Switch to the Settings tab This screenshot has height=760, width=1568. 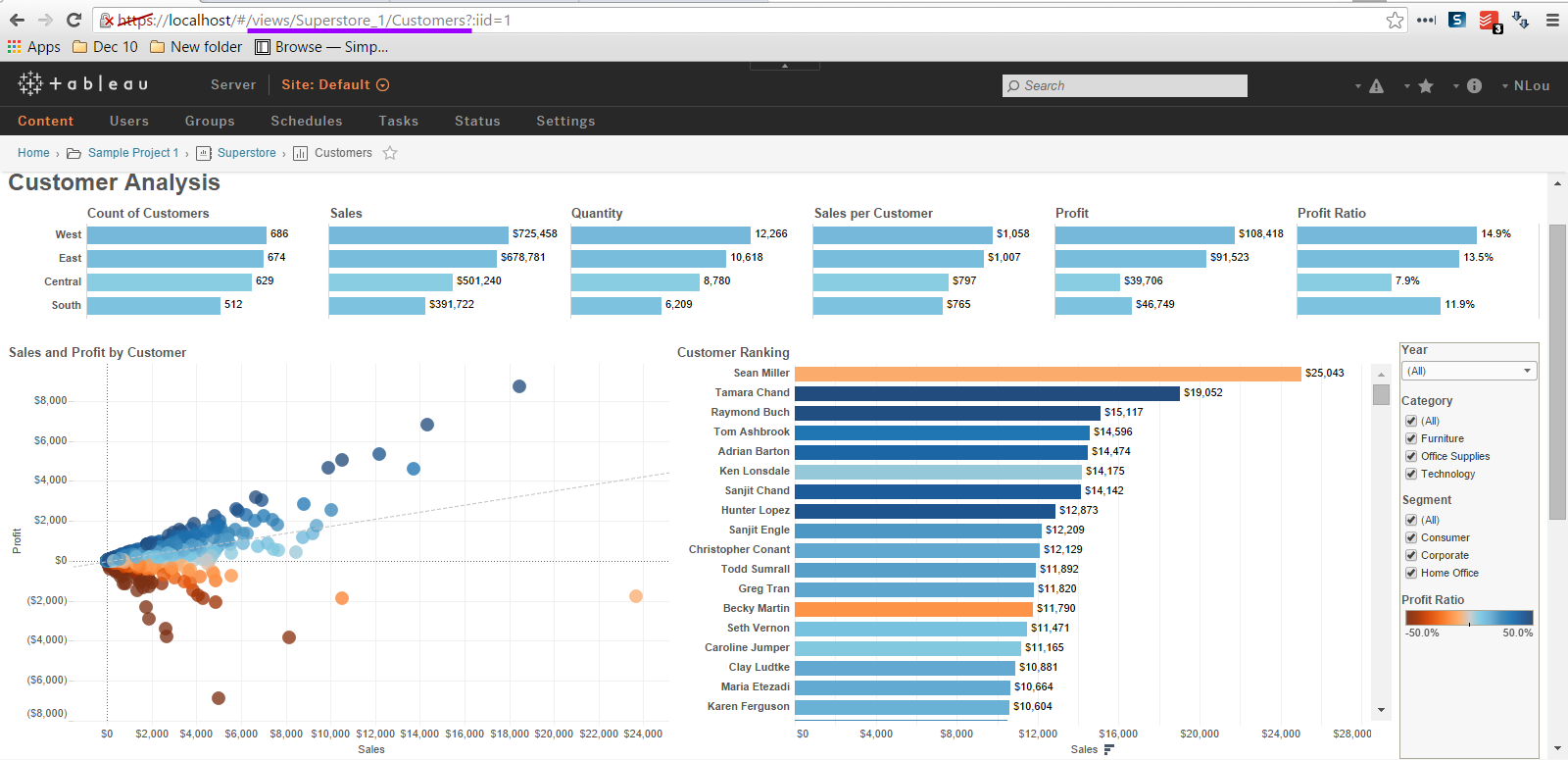point(565,122)
